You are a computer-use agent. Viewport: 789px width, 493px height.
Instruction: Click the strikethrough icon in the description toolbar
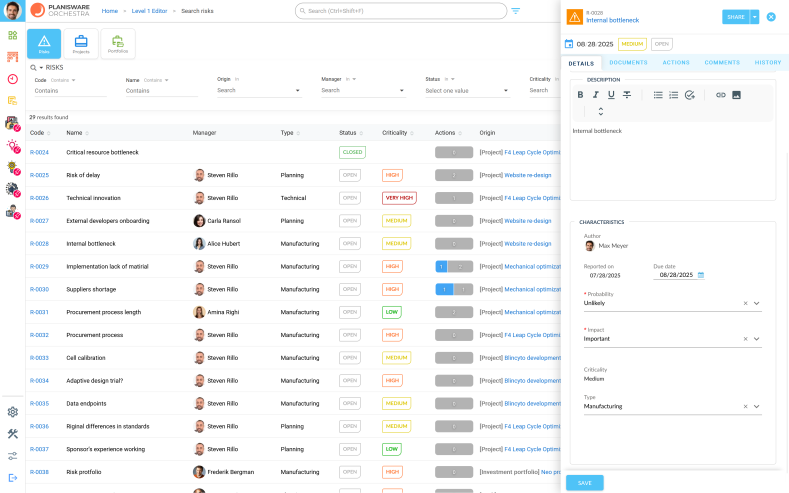[x=627, y=95]
